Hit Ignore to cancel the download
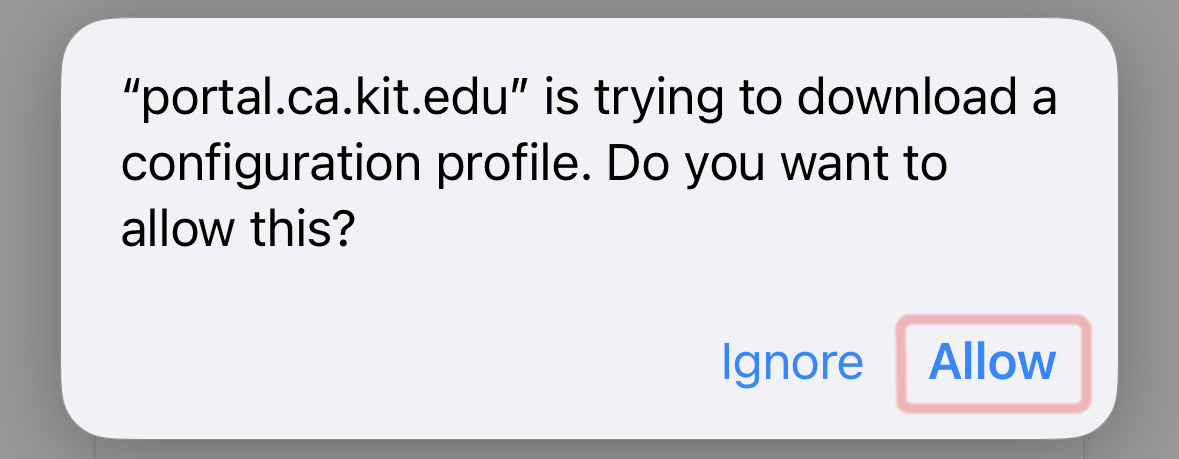This screenshot has height=459, width=1179. point(791,362)
